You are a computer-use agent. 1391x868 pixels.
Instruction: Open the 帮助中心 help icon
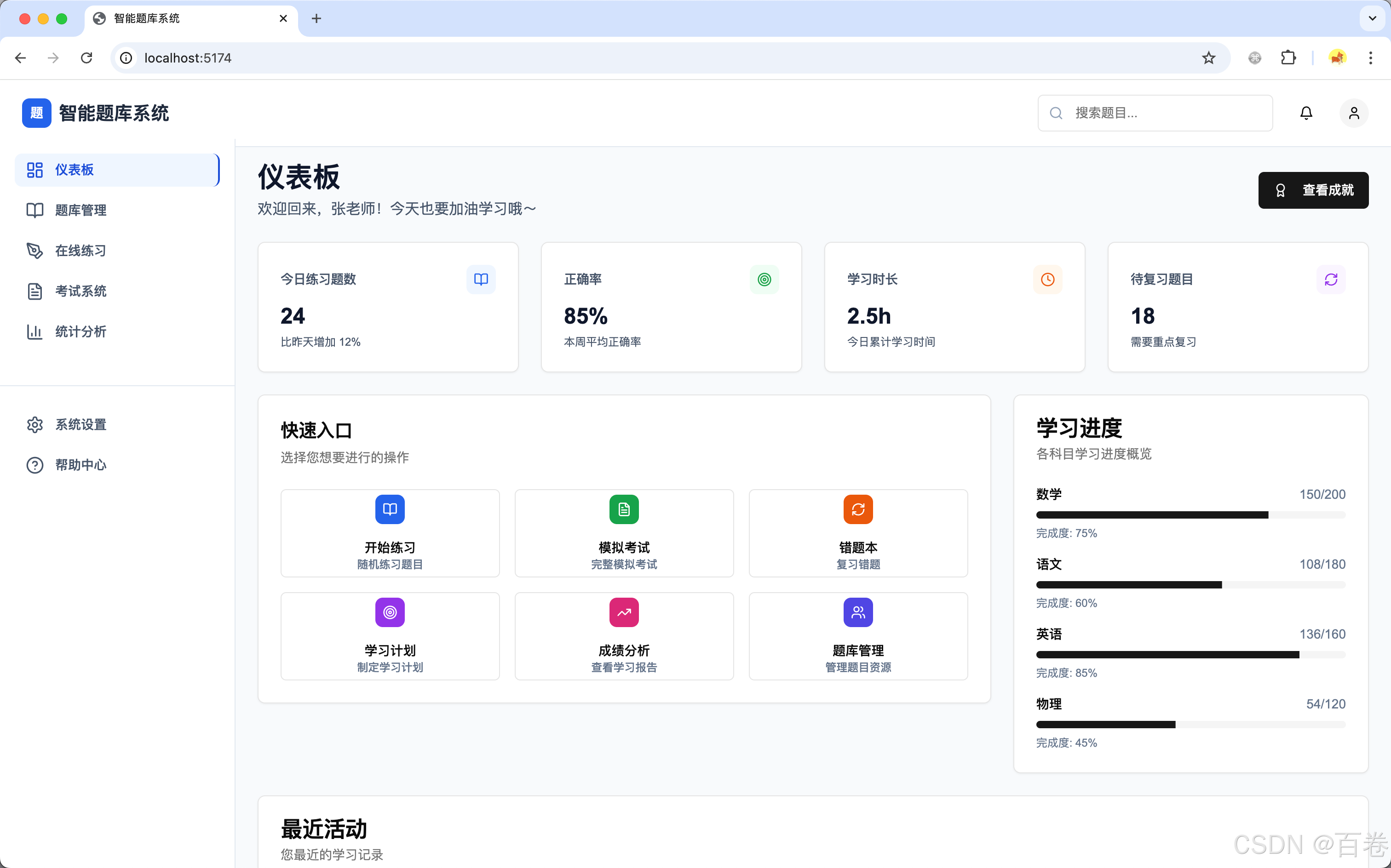34,465
